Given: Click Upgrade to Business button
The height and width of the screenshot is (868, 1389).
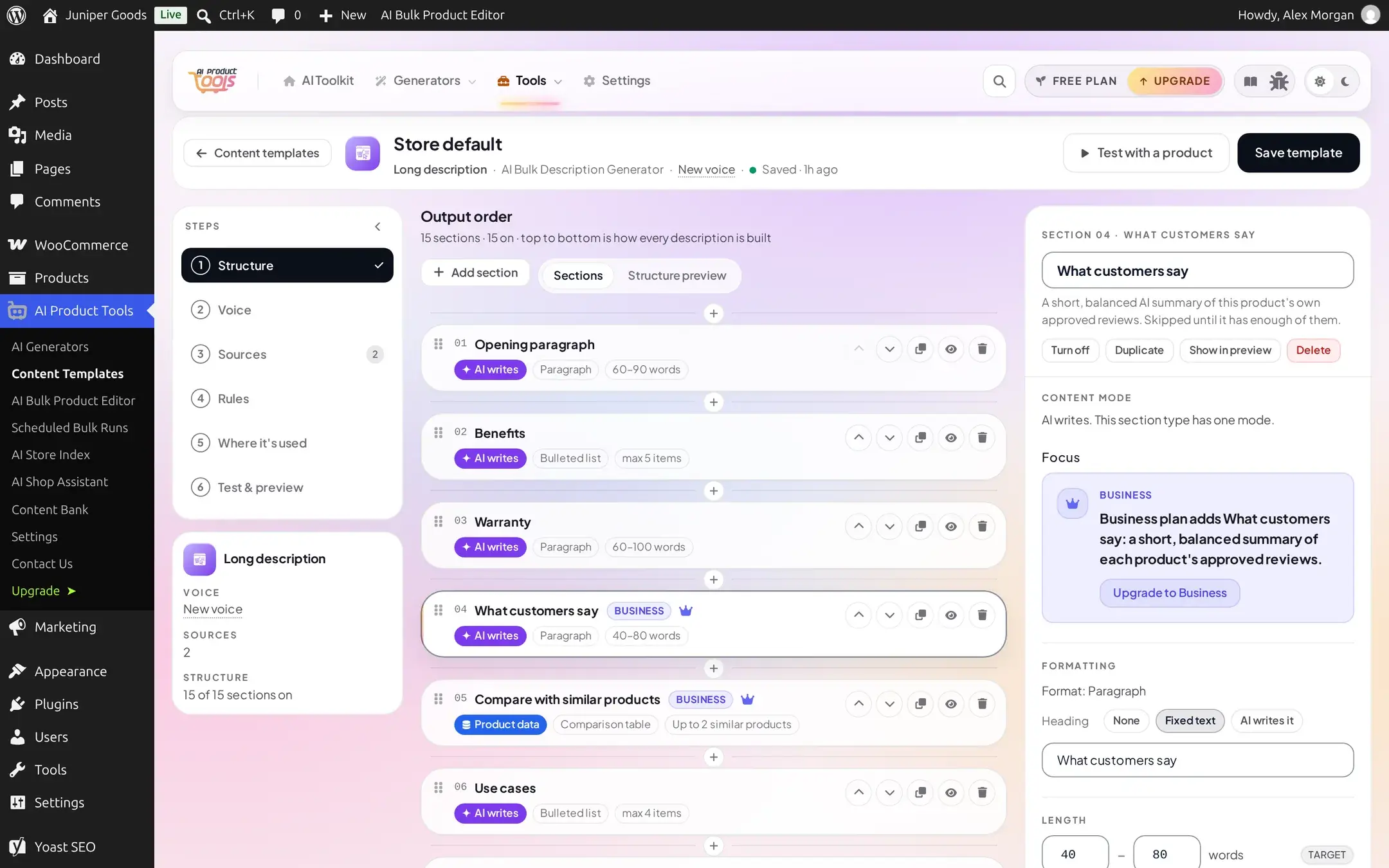Looking at the screenshot, I should [x=1169, y=593].
